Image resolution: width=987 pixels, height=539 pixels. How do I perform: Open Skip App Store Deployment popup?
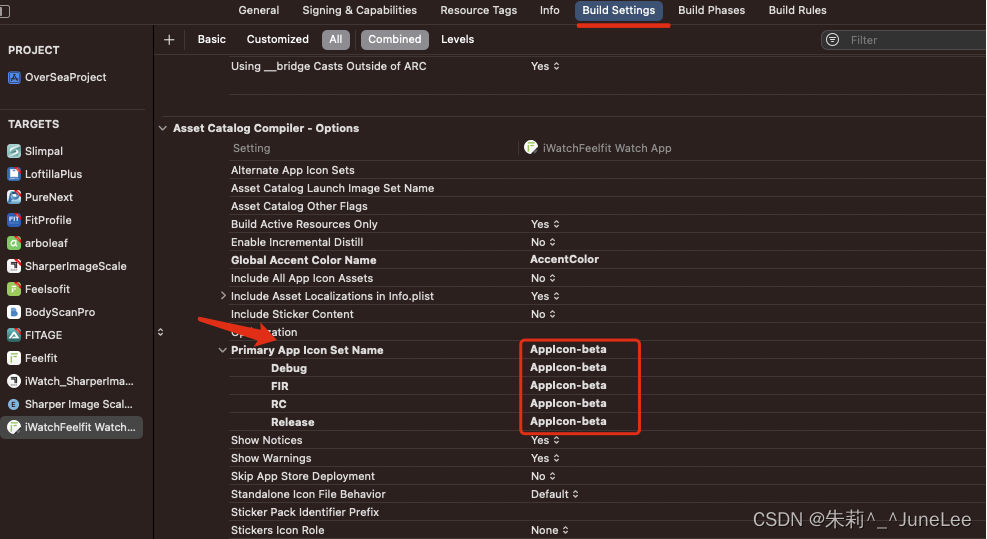[x=543, y=476]
